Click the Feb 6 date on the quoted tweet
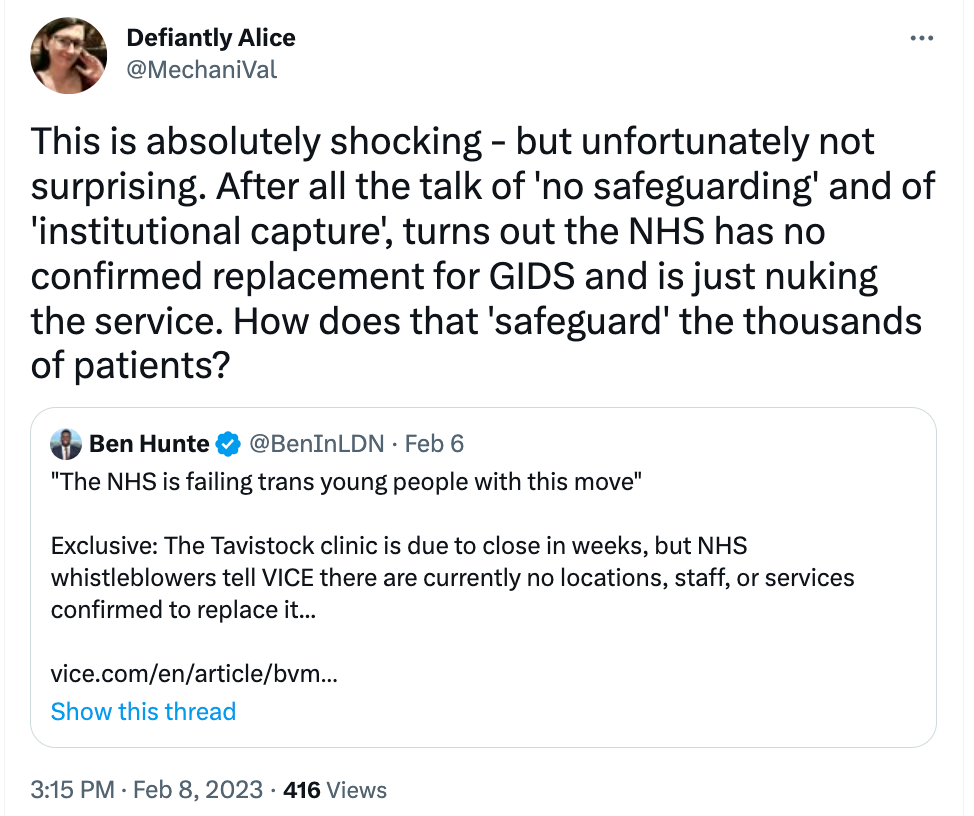Viewport: 974px width, 816px height. tap(435, 443)
